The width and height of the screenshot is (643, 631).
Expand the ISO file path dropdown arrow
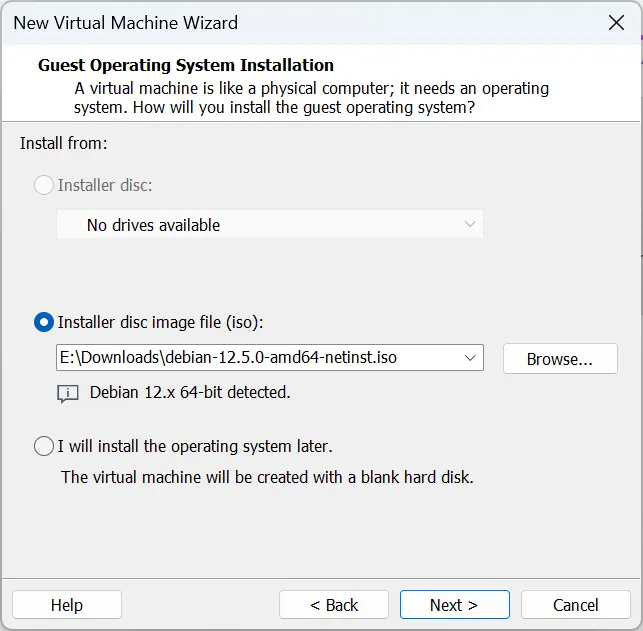[x=470, y=358]
